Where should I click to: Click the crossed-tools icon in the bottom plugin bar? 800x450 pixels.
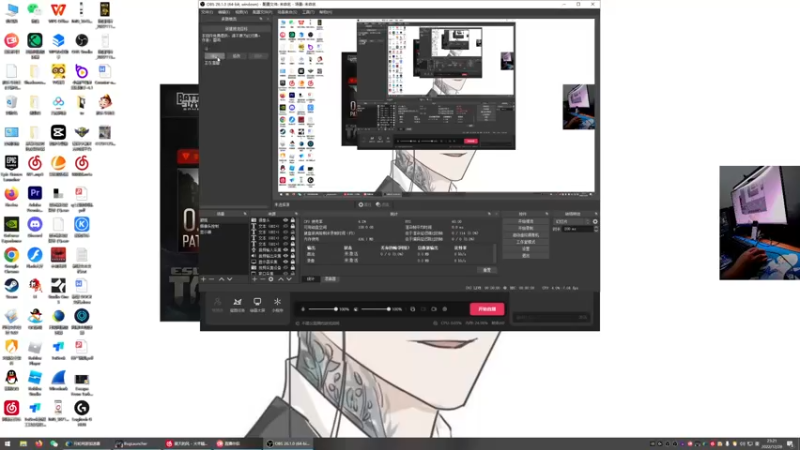237,304
